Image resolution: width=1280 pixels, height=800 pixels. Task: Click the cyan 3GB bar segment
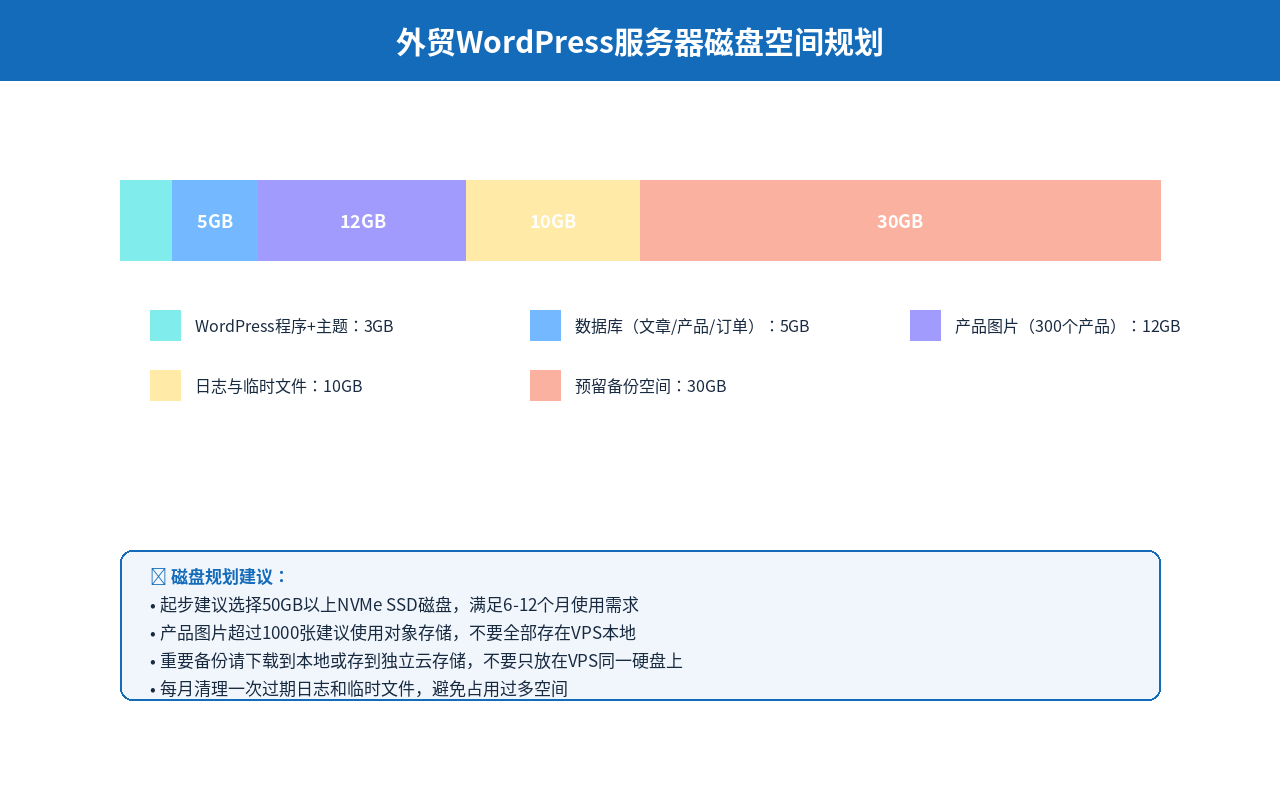click(x=146, y=220)
